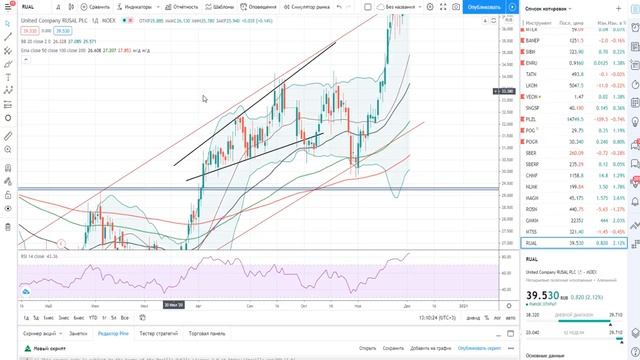The height and width of the screenshot is (360, 640).
Task: Select the cursor crosshair tool
Action: coord(8,24)
